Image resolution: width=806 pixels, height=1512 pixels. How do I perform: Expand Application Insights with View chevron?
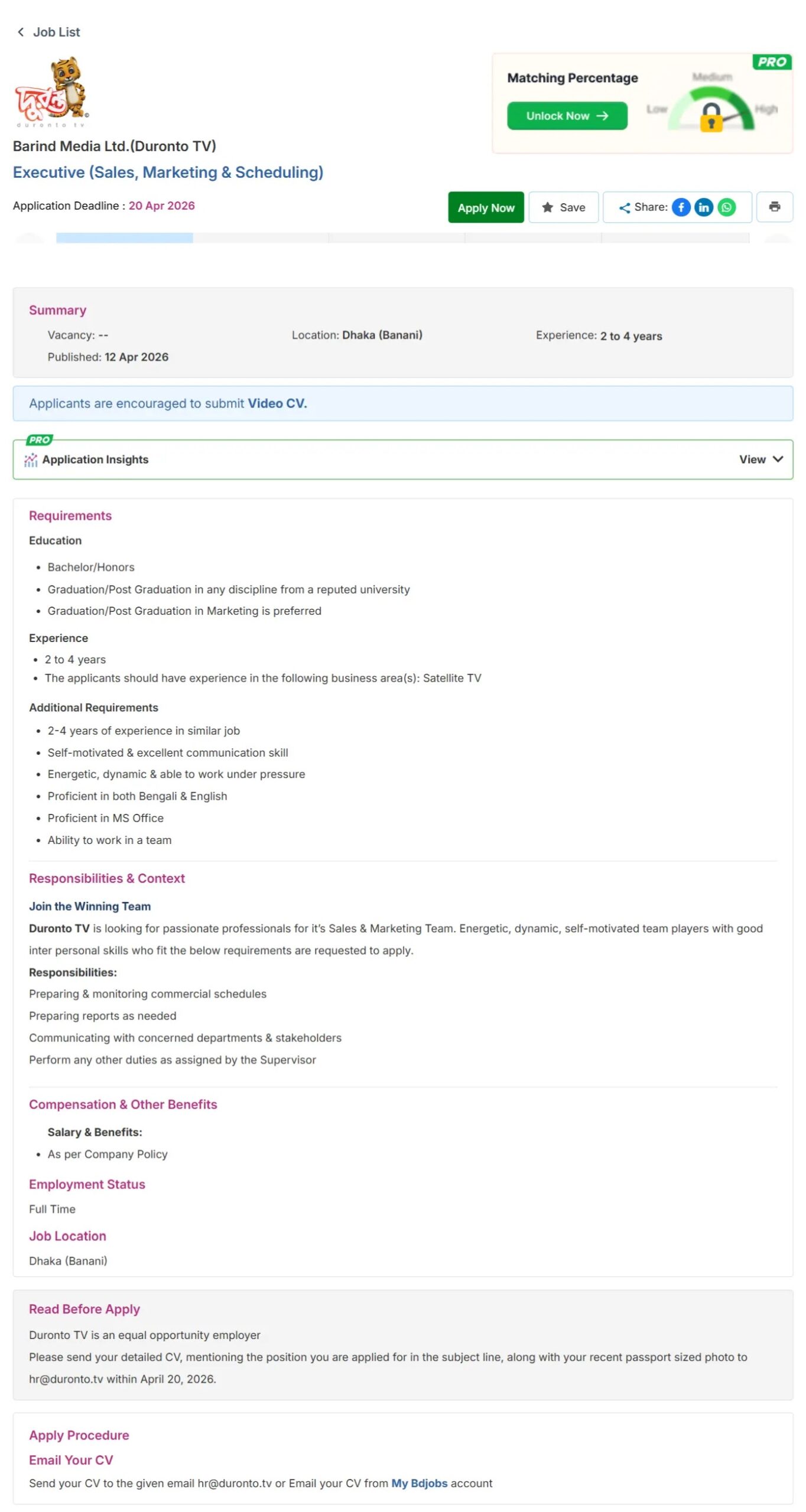pyautogui.click(x=778, y=459)
